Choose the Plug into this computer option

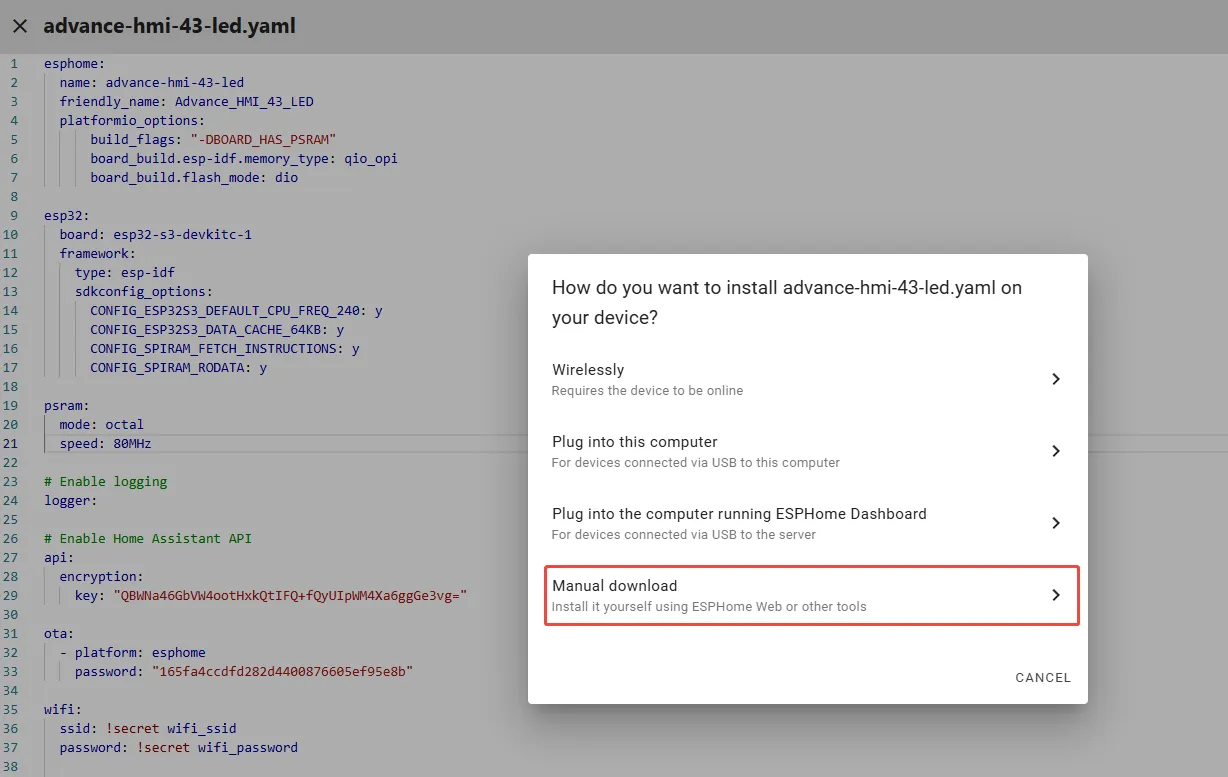pyautogui.click(x=700, y=451)
